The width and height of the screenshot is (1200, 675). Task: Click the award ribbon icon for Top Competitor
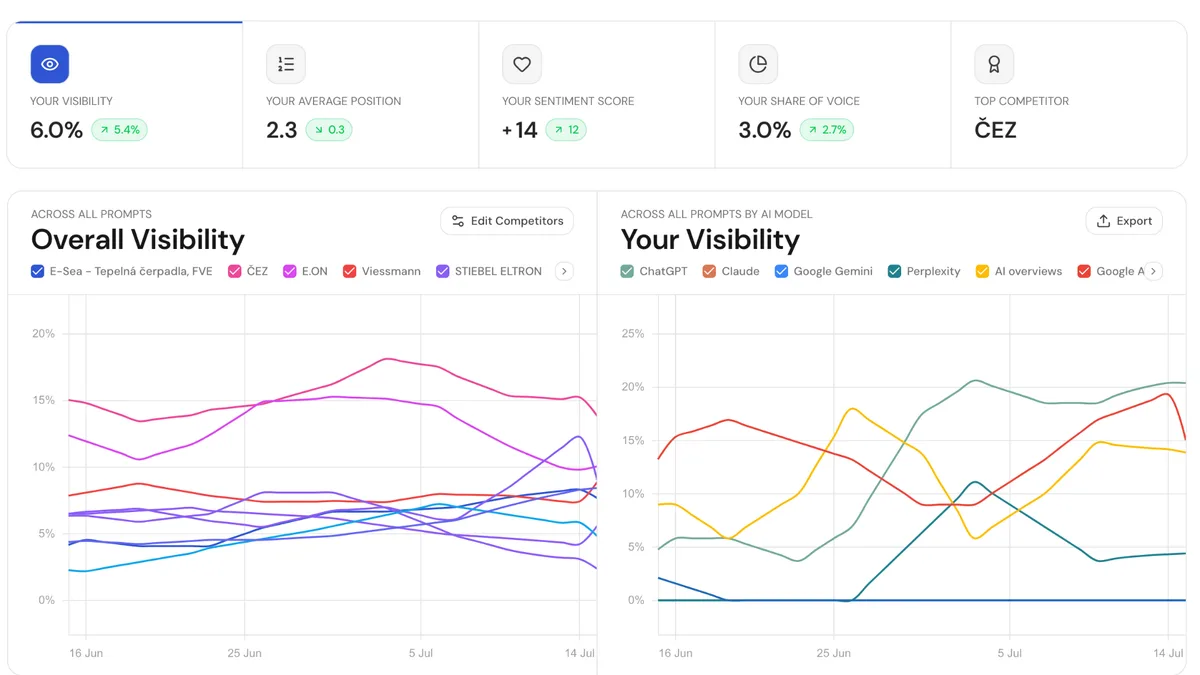[994, 64]
